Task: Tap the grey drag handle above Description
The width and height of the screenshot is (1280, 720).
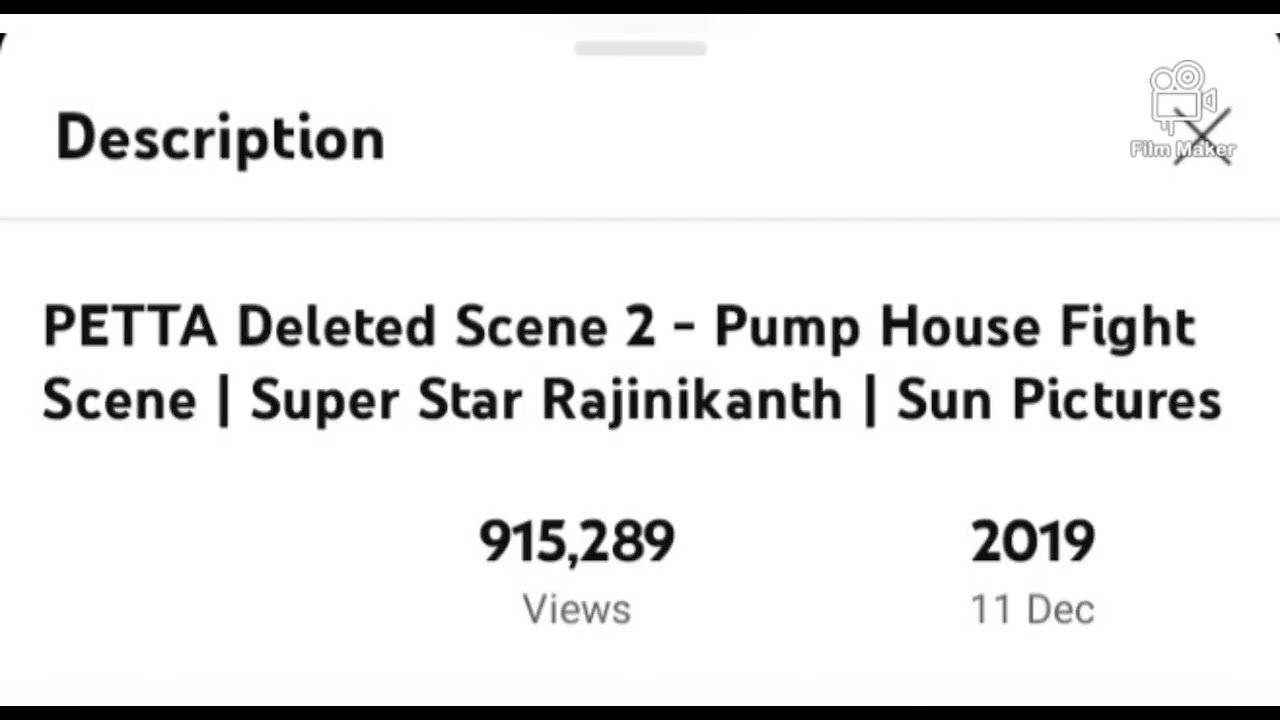Action: pyautogui.click(x=640, y=48)
